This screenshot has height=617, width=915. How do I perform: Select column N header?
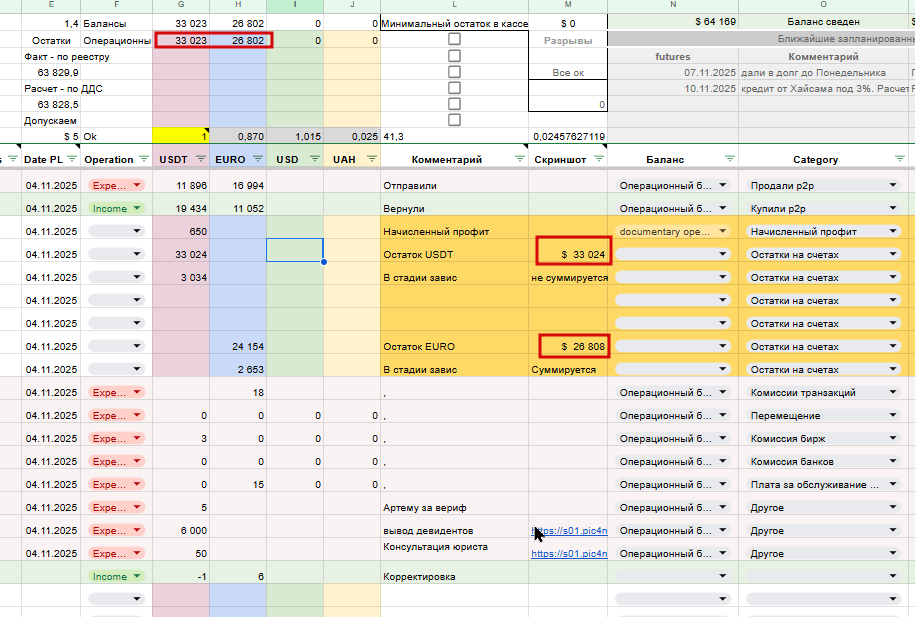tap(673, 5)
